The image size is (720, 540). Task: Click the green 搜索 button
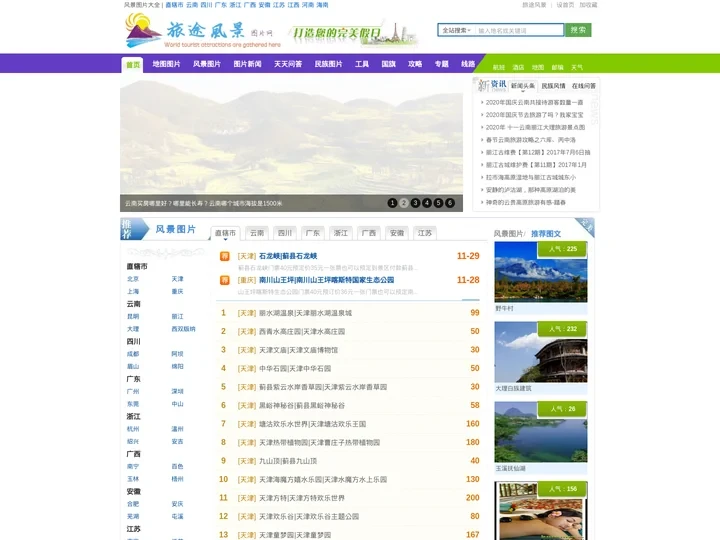click(578, 30)
